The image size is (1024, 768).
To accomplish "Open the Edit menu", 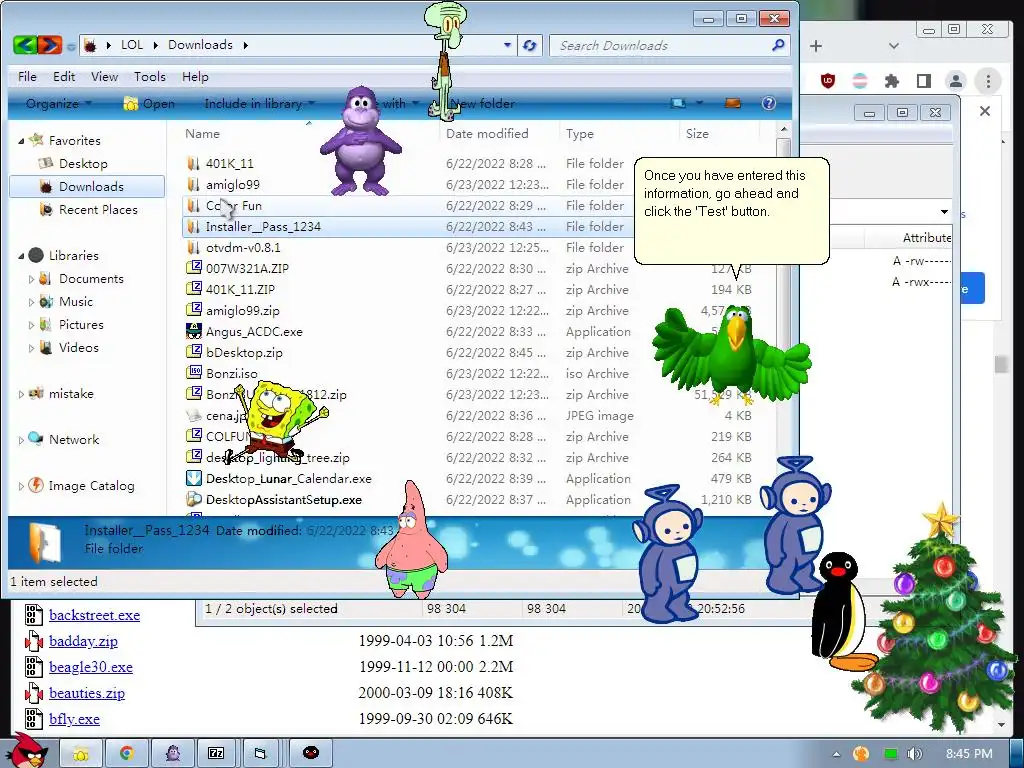I will [64, 76].
